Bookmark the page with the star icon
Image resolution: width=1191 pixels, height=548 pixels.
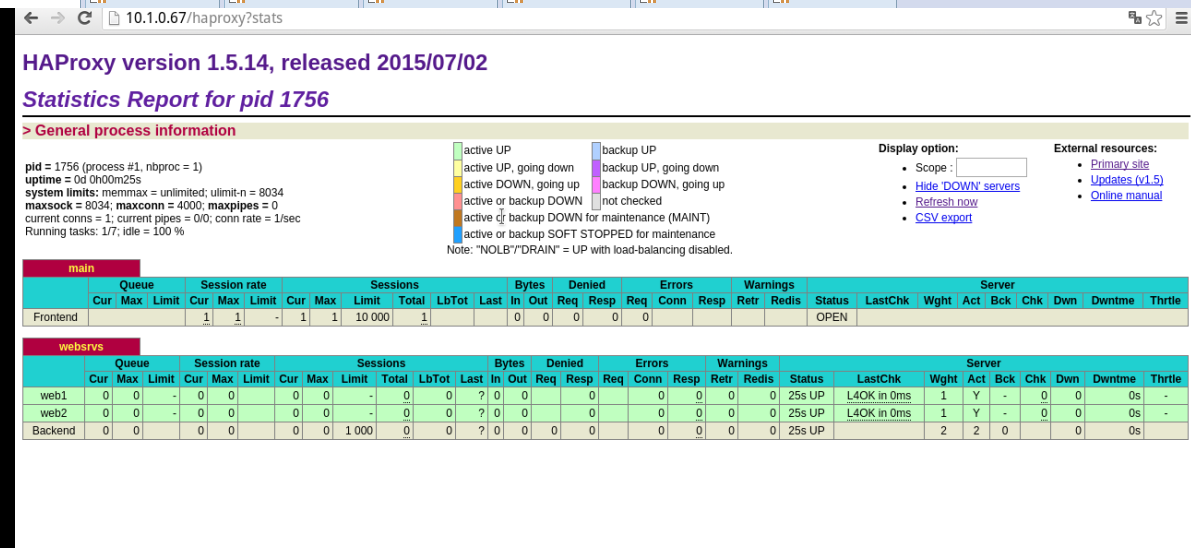coord(1154,18)
